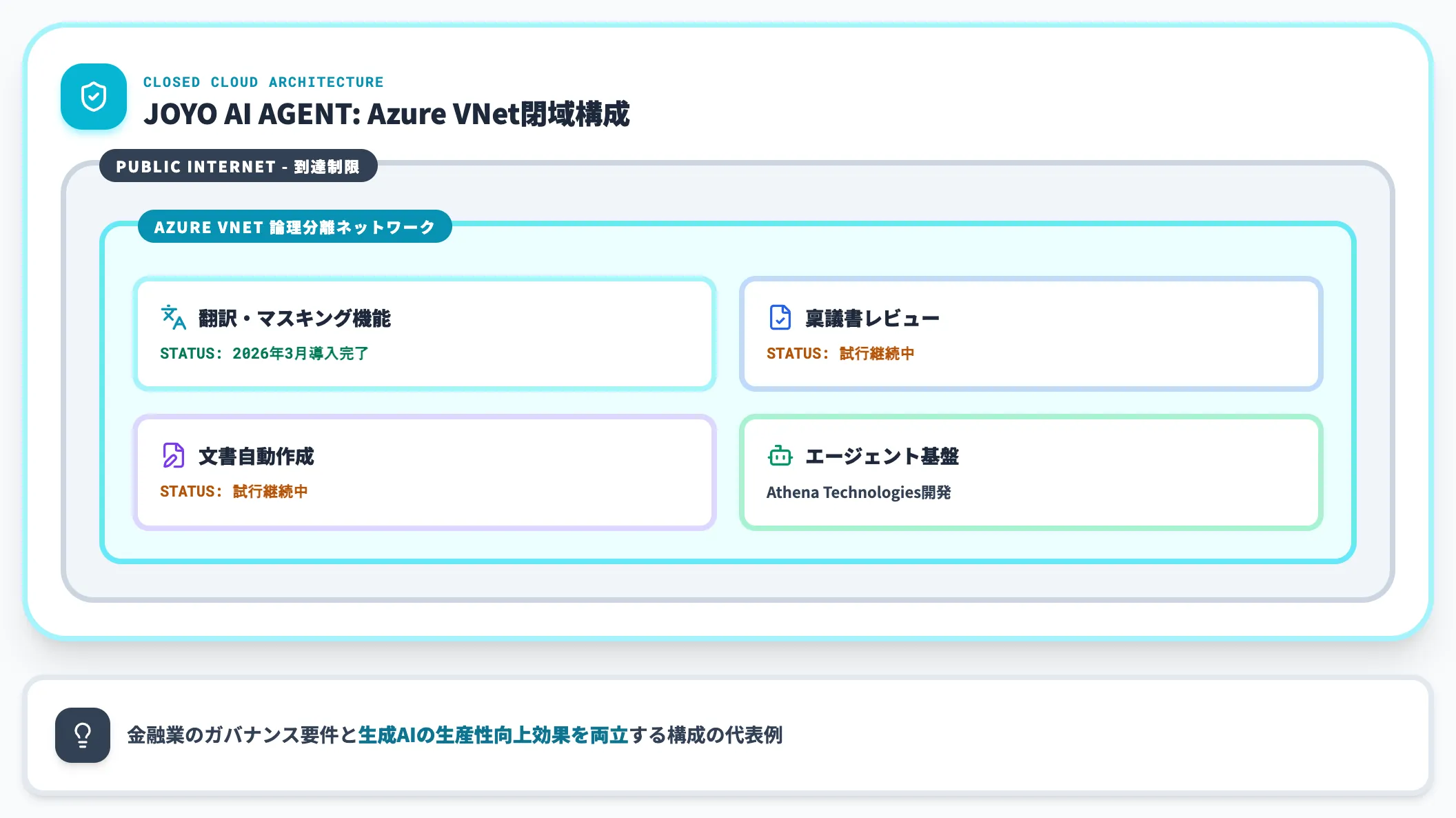Click the robot icon for エージェント基盤

coord(780,456)
